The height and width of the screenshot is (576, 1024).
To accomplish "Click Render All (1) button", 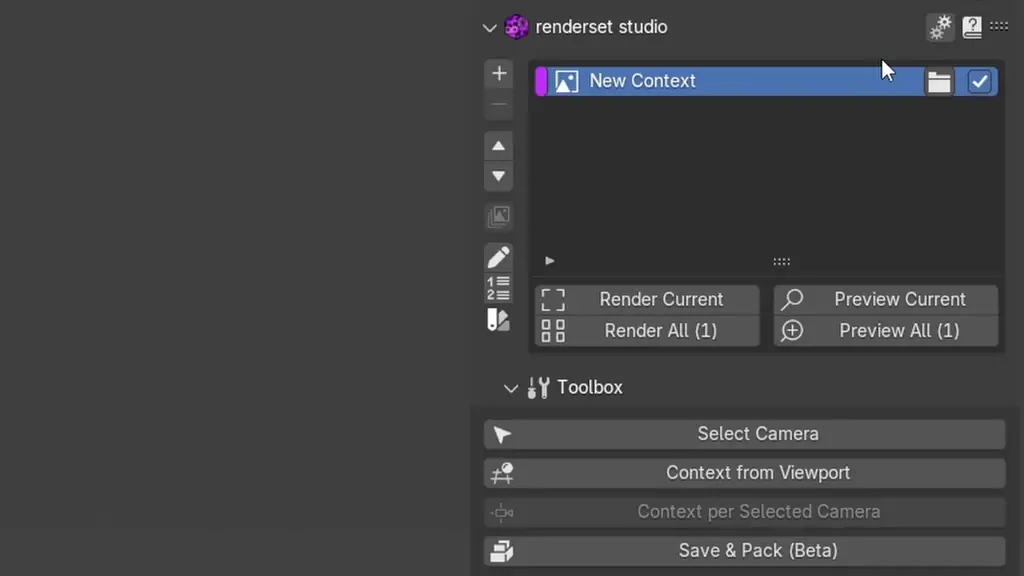I will click(647, 330).
